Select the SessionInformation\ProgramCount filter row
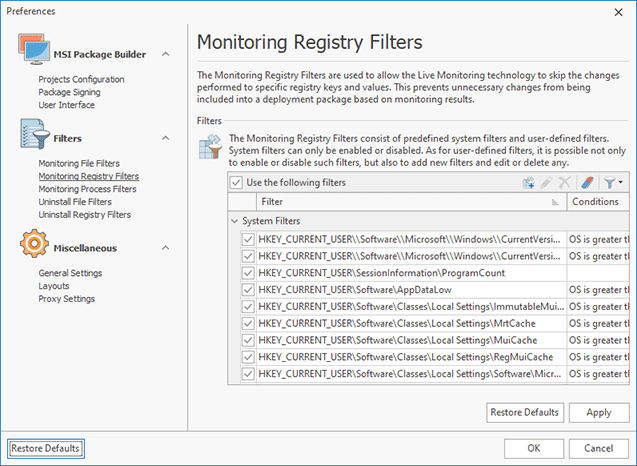Viewport: 637px width, 466px height. tap(435, 273)
